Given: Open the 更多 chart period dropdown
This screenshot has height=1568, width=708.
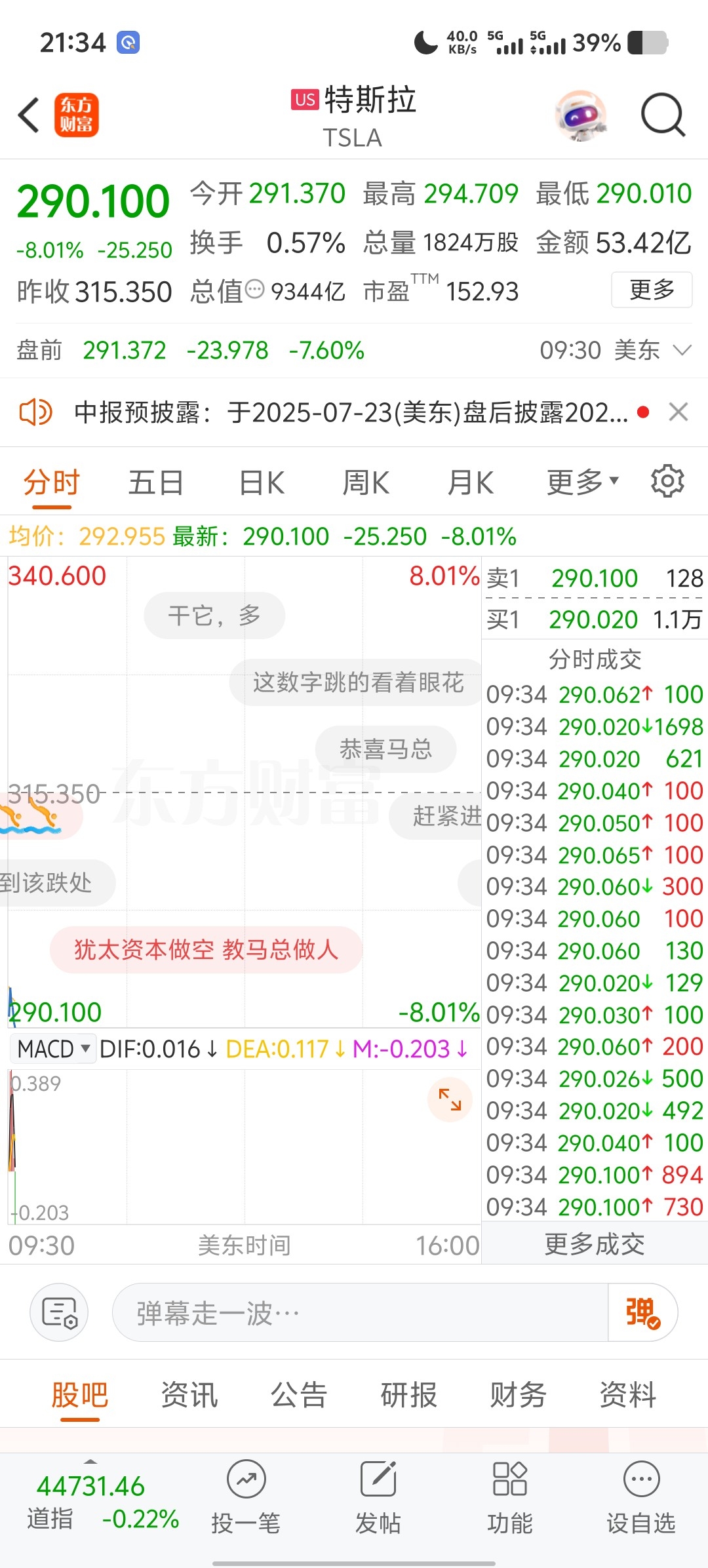Looking at the screenshot, I should tap(583, 482).
